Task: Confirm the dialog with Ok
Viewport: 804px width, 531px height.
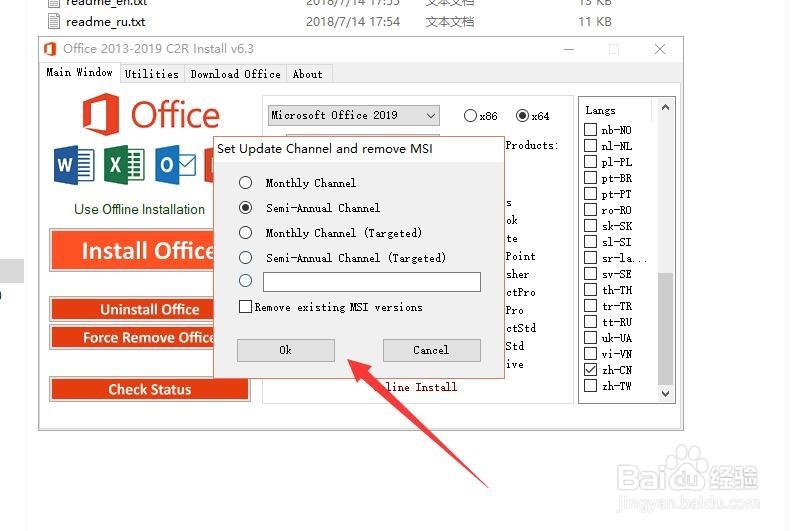Action: coord(286,350)
